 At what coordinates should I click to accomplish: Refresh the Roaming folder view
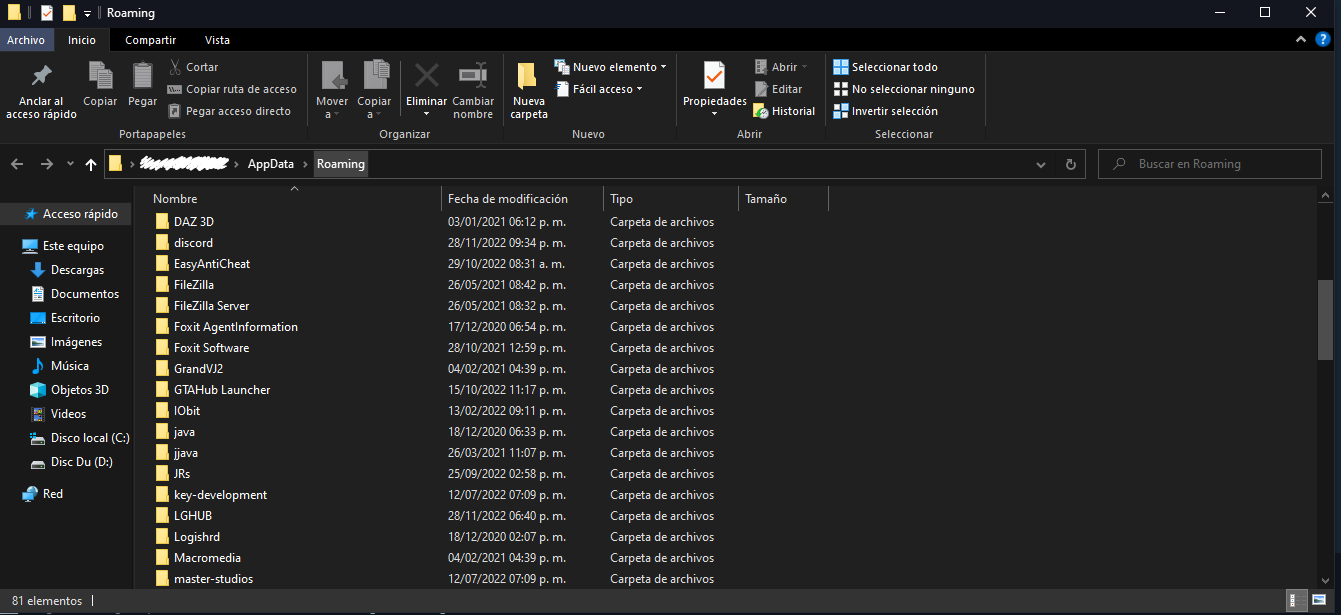tap(1071, 164)
